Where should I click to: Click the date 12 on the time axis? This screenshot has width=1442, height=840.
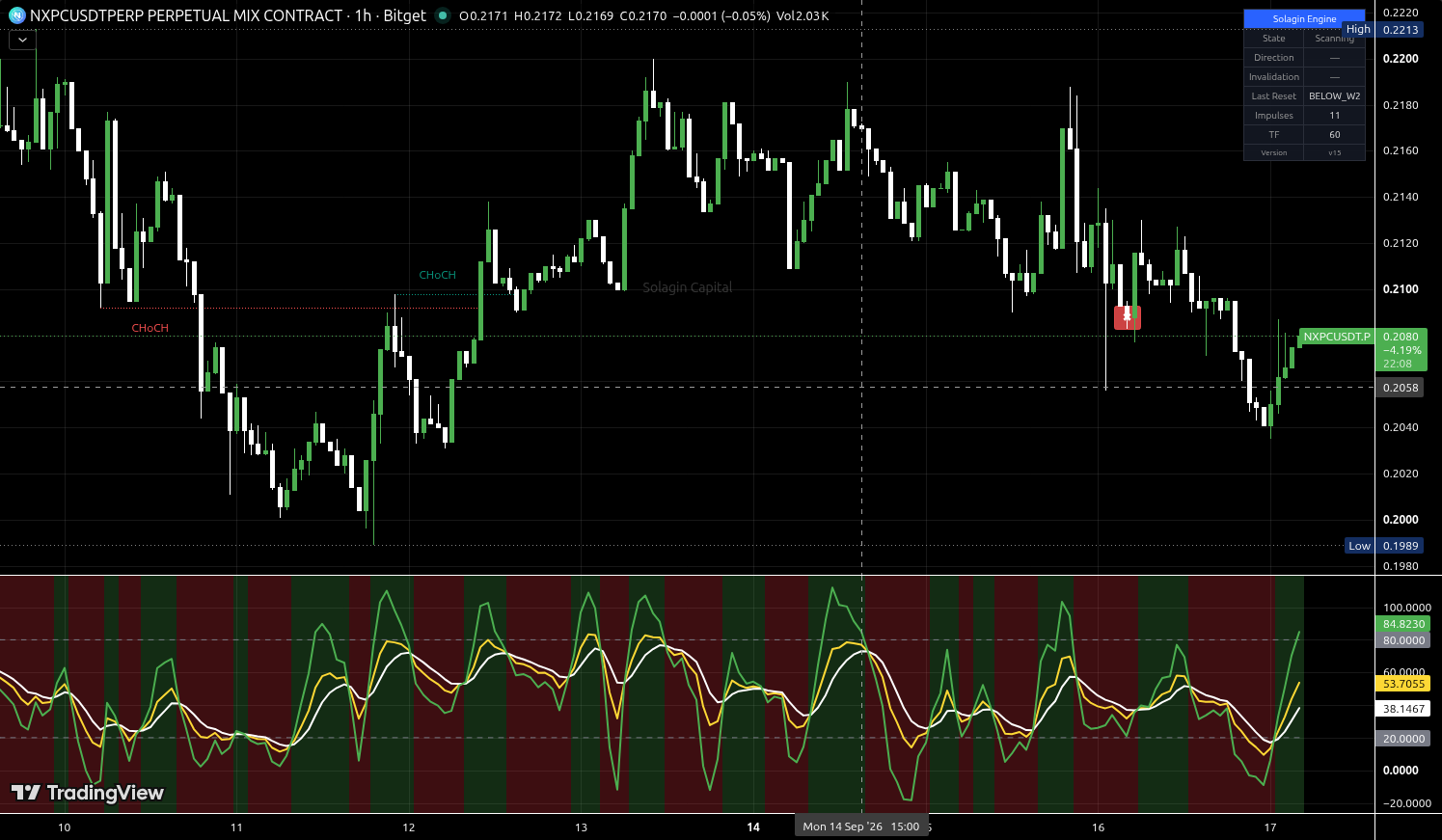click(409, 827)
